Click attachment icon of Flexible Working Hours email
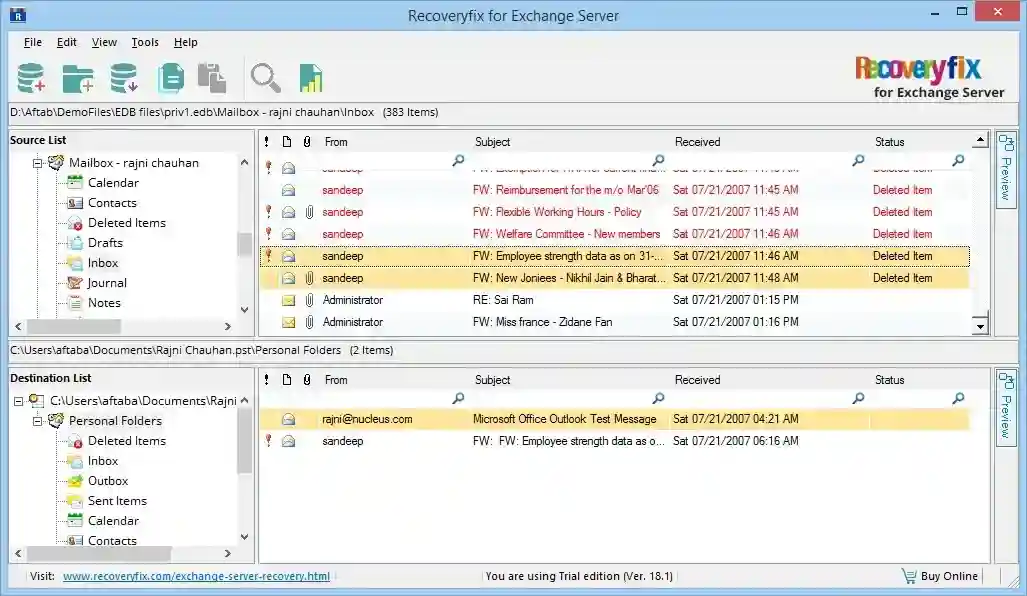1027x596 pixels. 309,212
